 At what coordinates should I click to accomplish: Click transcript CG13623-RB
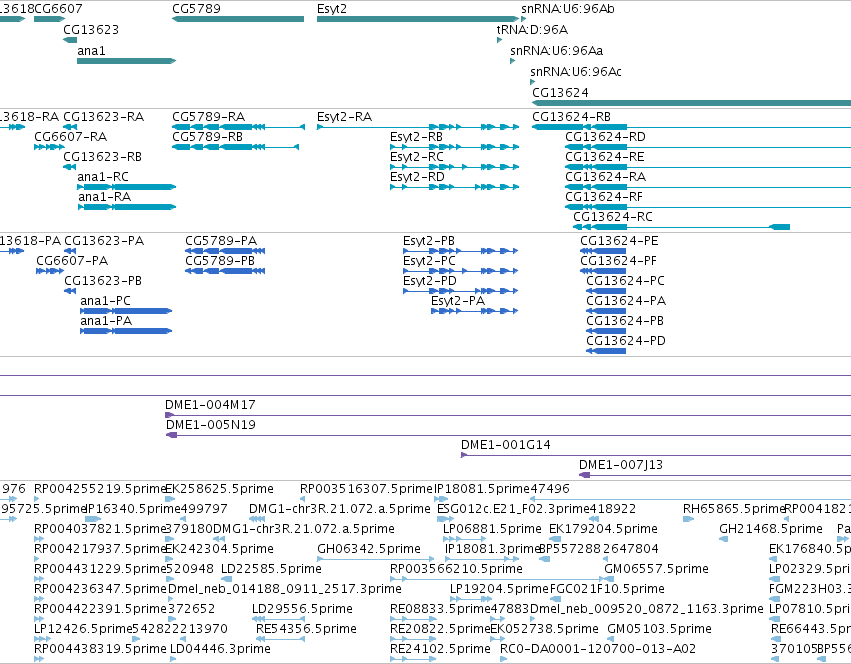pos(103,157)
